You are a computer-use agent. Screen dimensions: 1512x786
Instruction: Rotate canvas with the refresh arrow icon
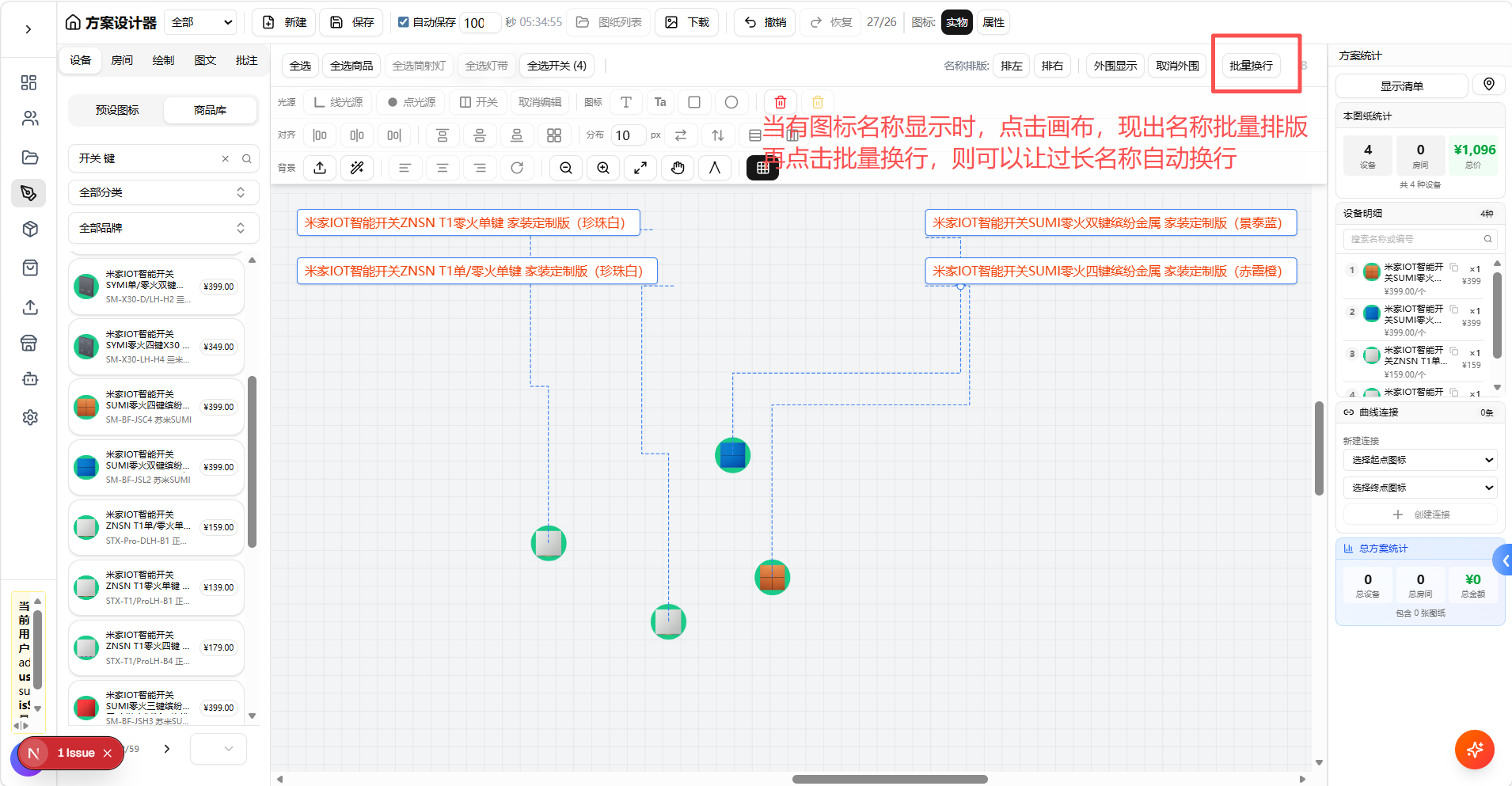pos(517,168)
